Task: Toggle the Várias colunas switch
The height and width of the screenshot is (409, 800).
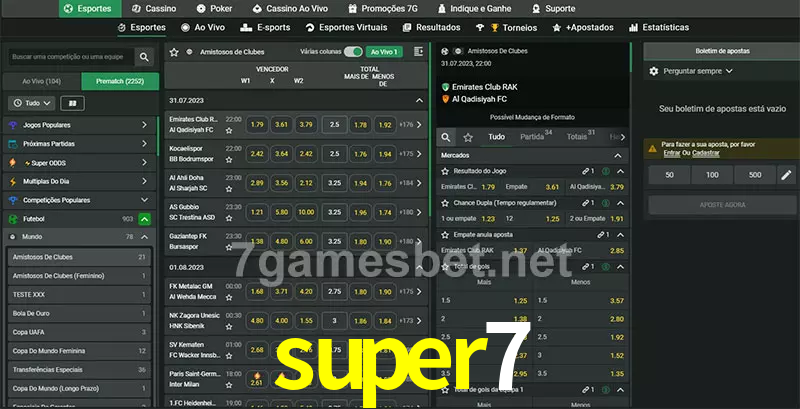Action: pyautogui.click(x=352, y=51)
